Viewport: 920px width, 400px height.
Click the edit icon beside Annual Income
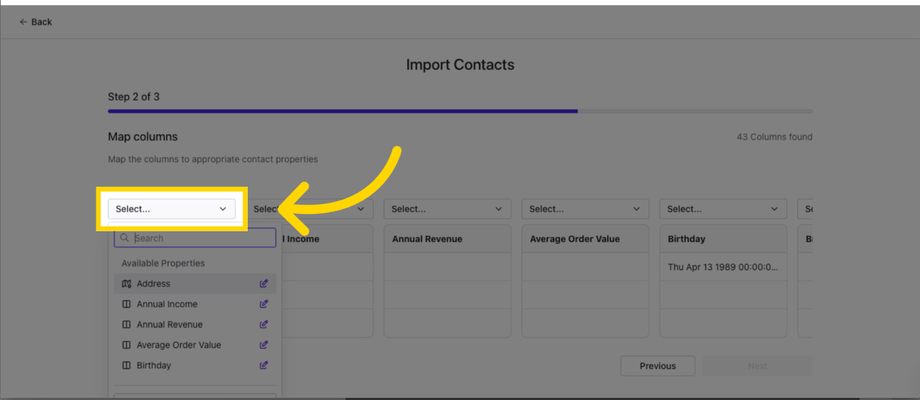(264, 304)
